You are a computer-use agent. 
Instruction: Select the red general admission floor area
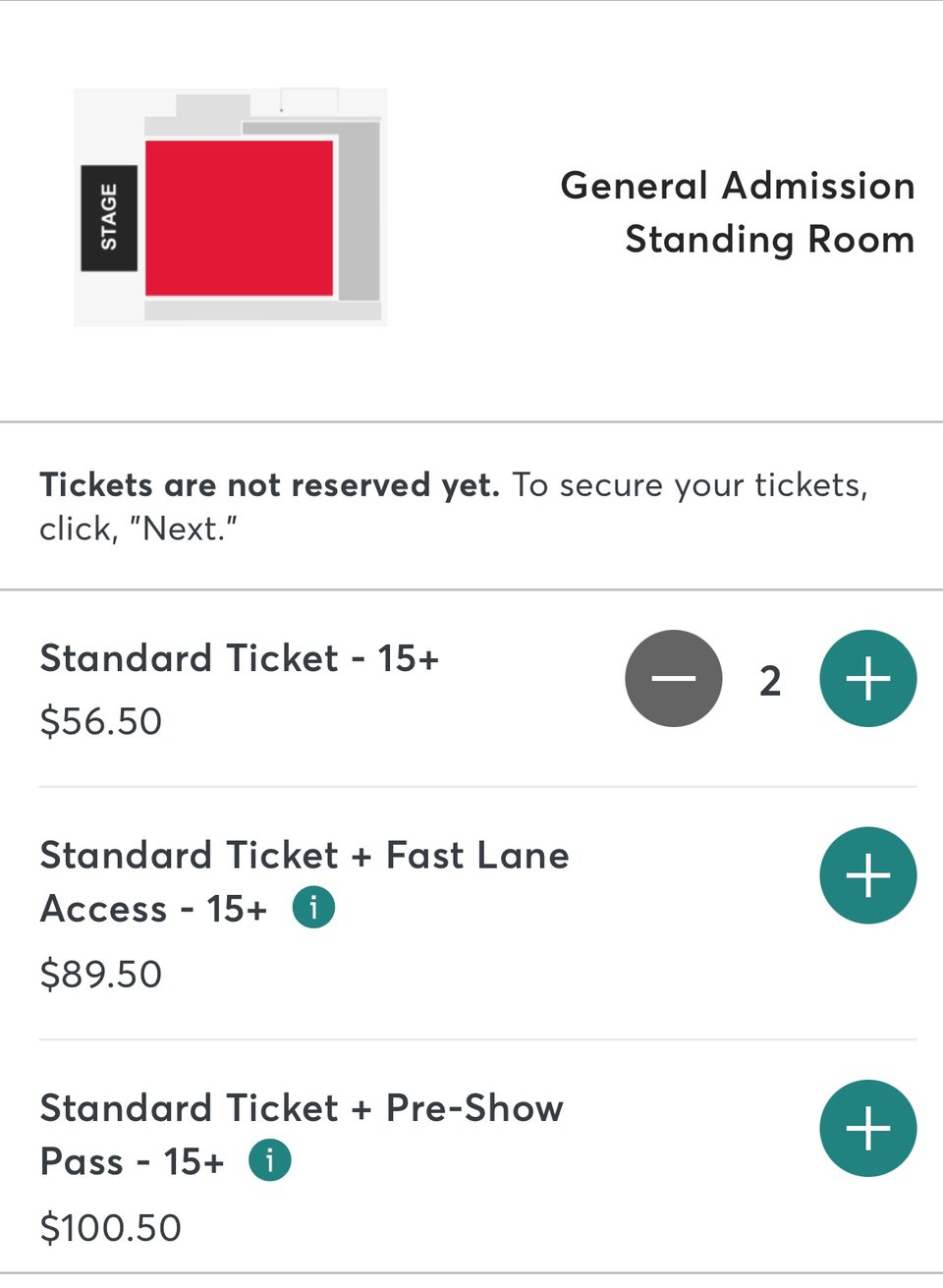tap(239, 217)
